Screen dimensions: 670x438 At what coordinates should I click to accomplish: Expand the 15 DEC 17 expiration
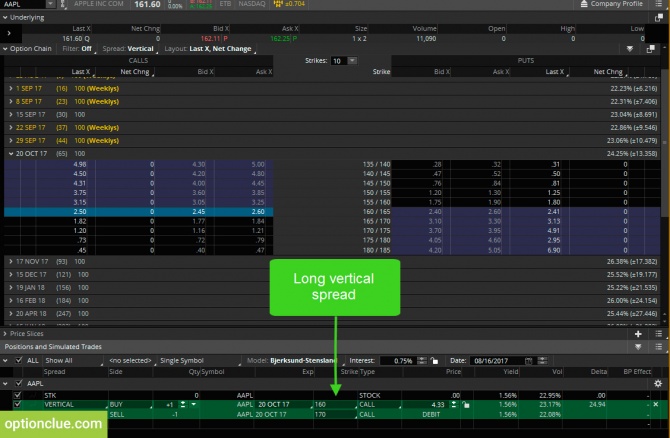point(11,274)
